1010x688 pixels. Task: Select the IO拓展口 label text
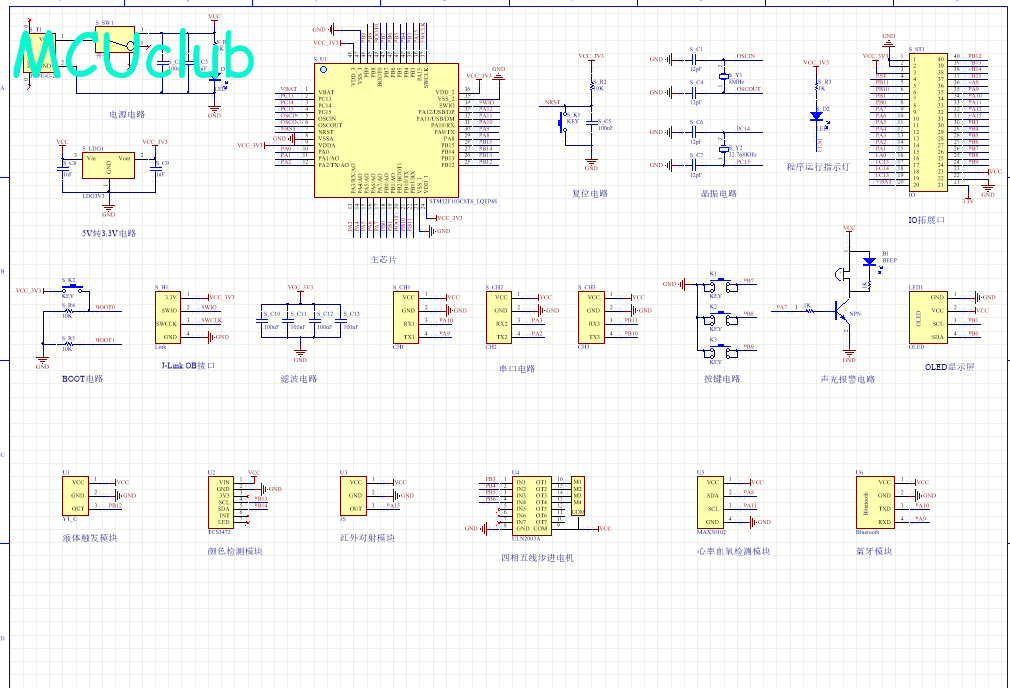tap(926, 220)
